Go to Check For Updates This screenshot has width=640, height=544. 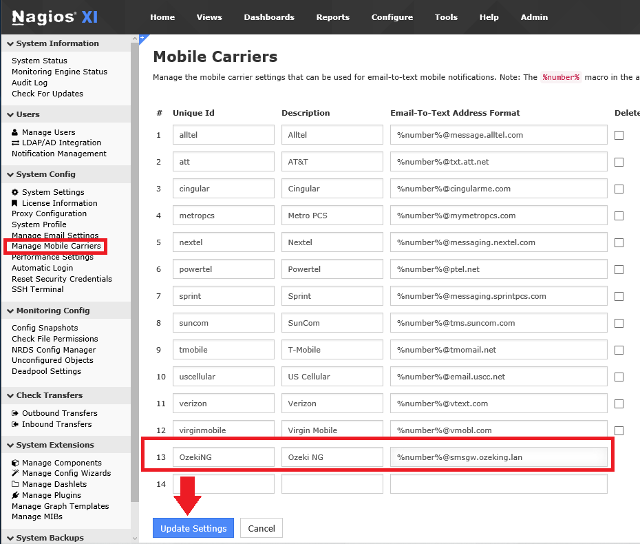pyautogui.click(x=47, y=93)
